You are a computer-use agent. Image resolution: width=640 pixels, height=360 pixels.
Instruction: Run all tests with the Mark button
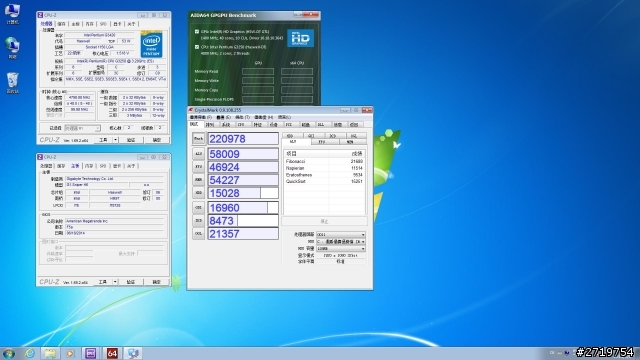(198, 139)
